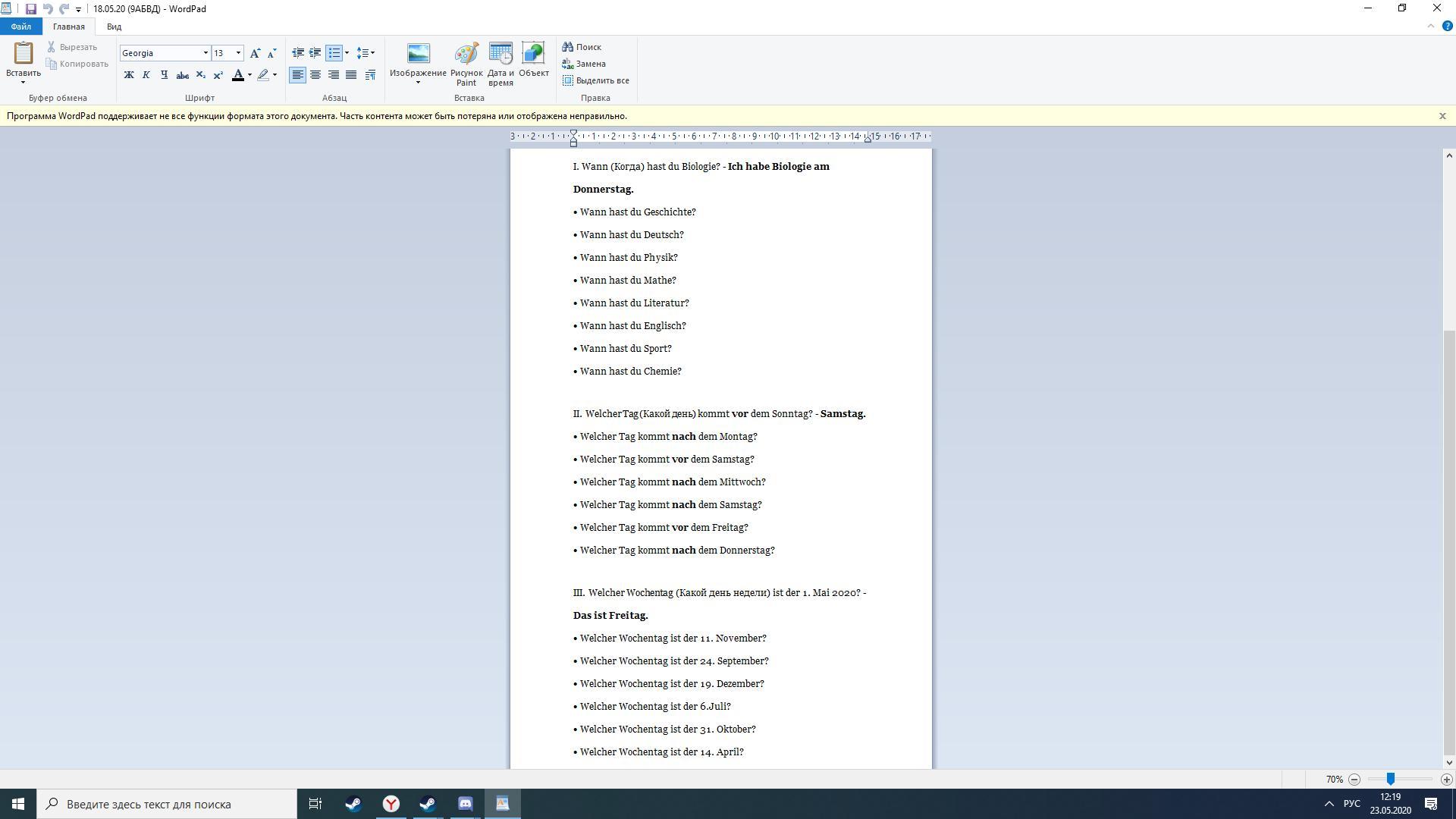Toggle underline formatting (Ч)
Screen dimensions: 1456x819
pyautogui.click(x=164, y=75)
